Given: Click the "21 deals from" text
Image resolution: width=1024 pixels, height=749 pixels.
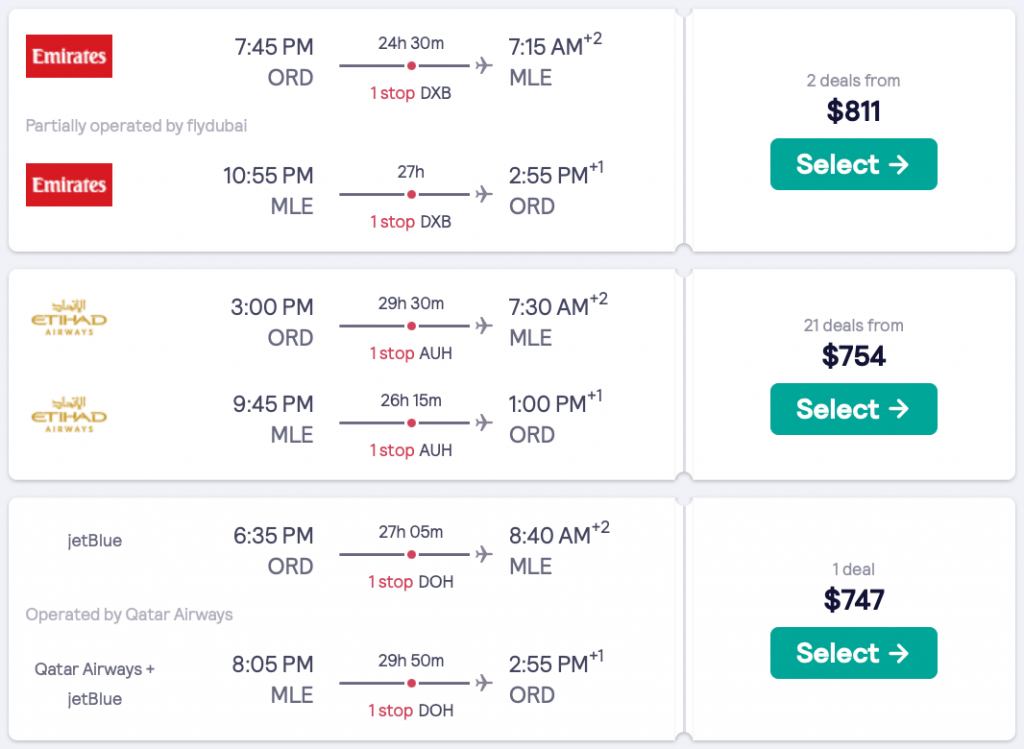Looking at the screenshot, I should click(x=853, y=325).
